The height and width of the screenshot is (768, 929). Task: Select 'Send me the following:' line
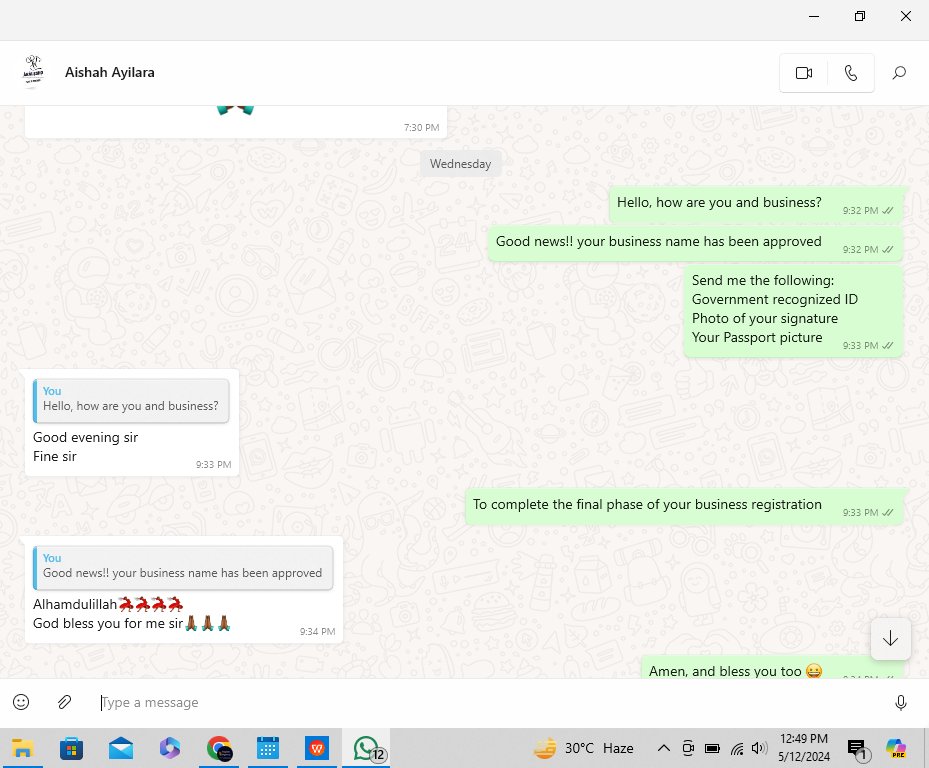(763, 280)
